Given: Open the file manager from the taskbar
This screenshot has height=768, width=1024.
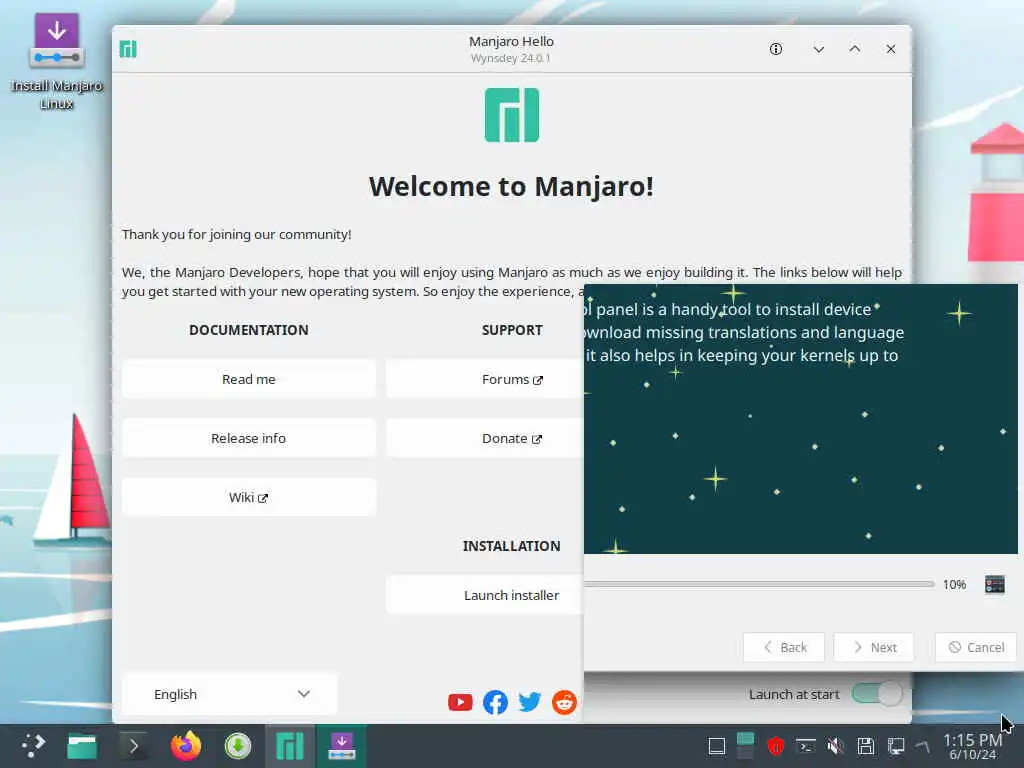Looking at the screenshot, I should [x=82, y=746].
